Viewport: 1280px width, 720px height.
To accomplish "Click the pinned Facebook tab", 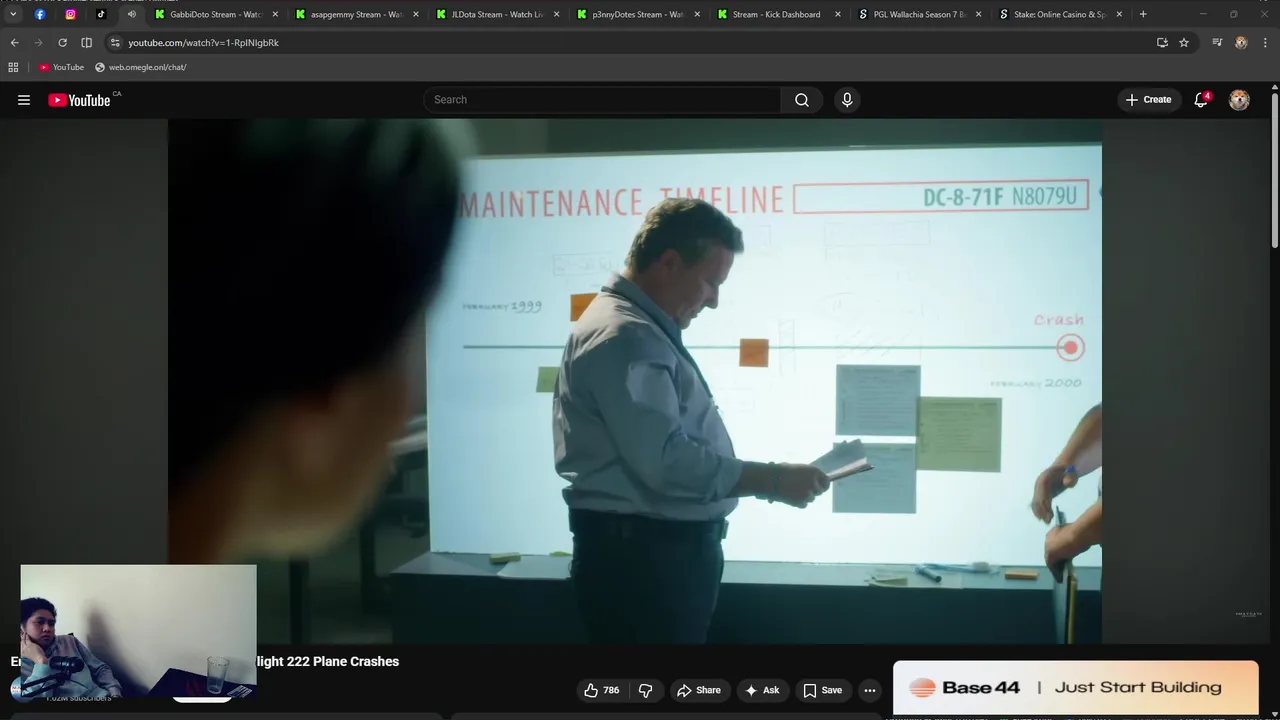I will 40,14.
